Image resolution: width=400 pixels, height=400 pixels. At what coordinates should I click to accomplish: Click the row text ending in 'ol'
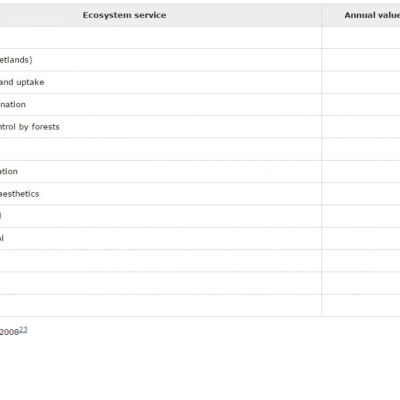(2, 239)
